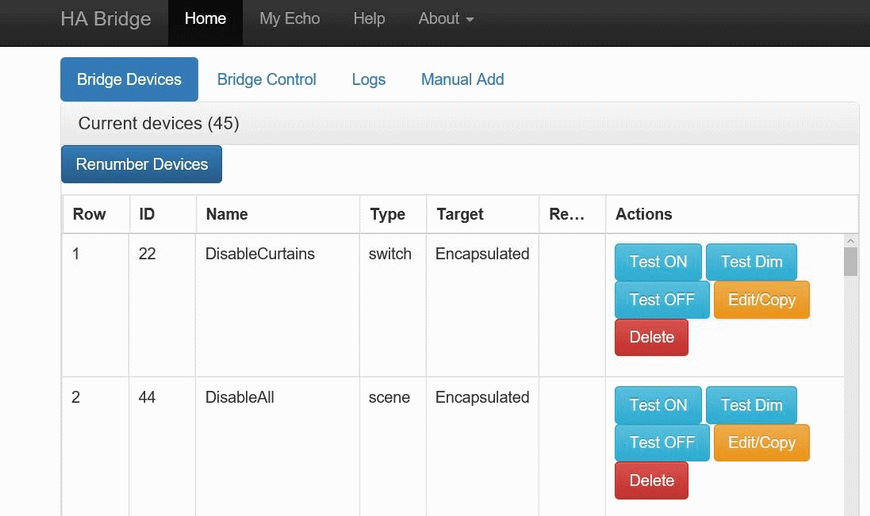Select the Bridge Devices tab
This screenshot has height=516, width=870.
pos(129,79)
